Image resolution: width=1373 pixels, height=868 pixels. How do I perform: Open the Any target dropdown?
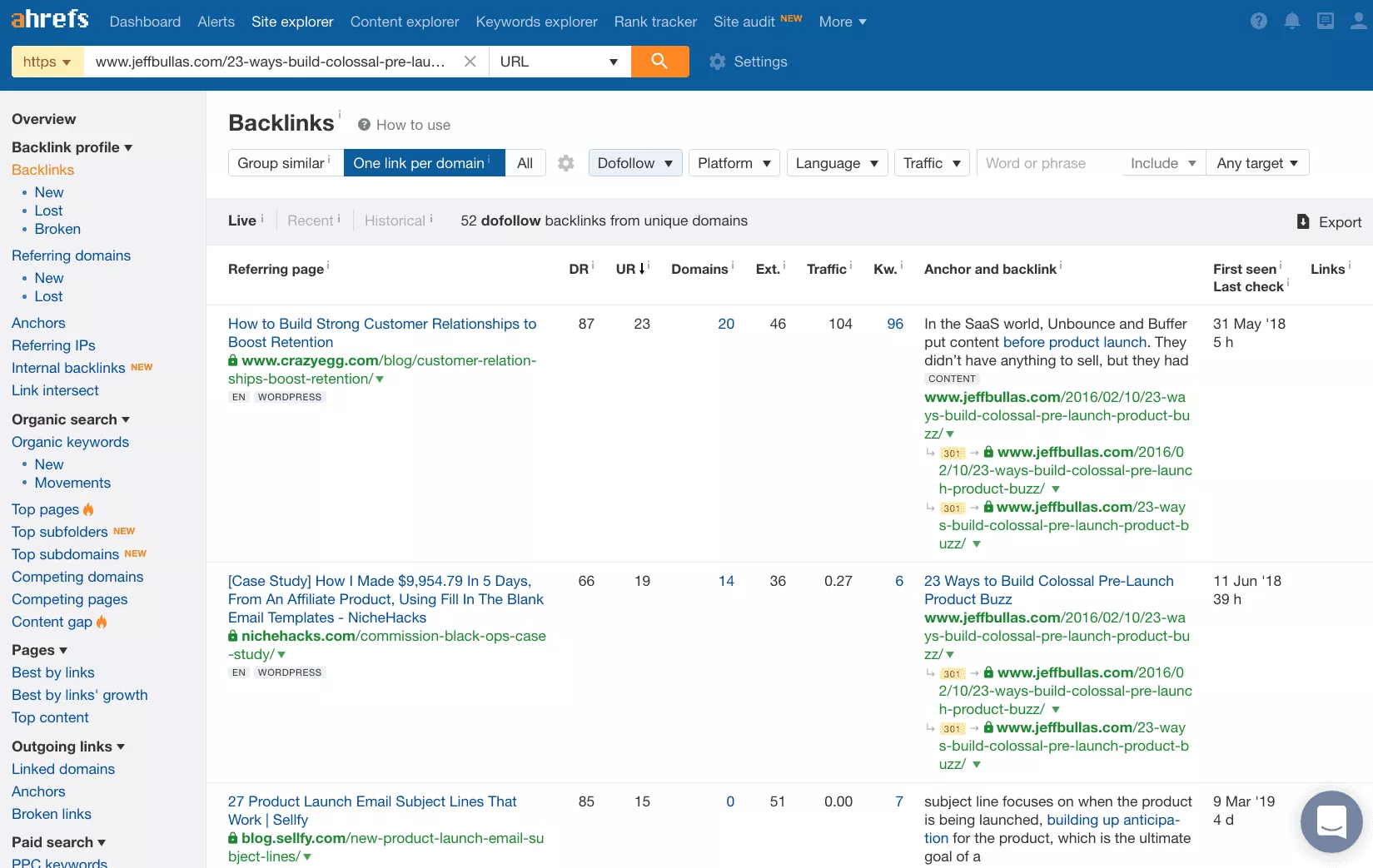point(1257,163)
